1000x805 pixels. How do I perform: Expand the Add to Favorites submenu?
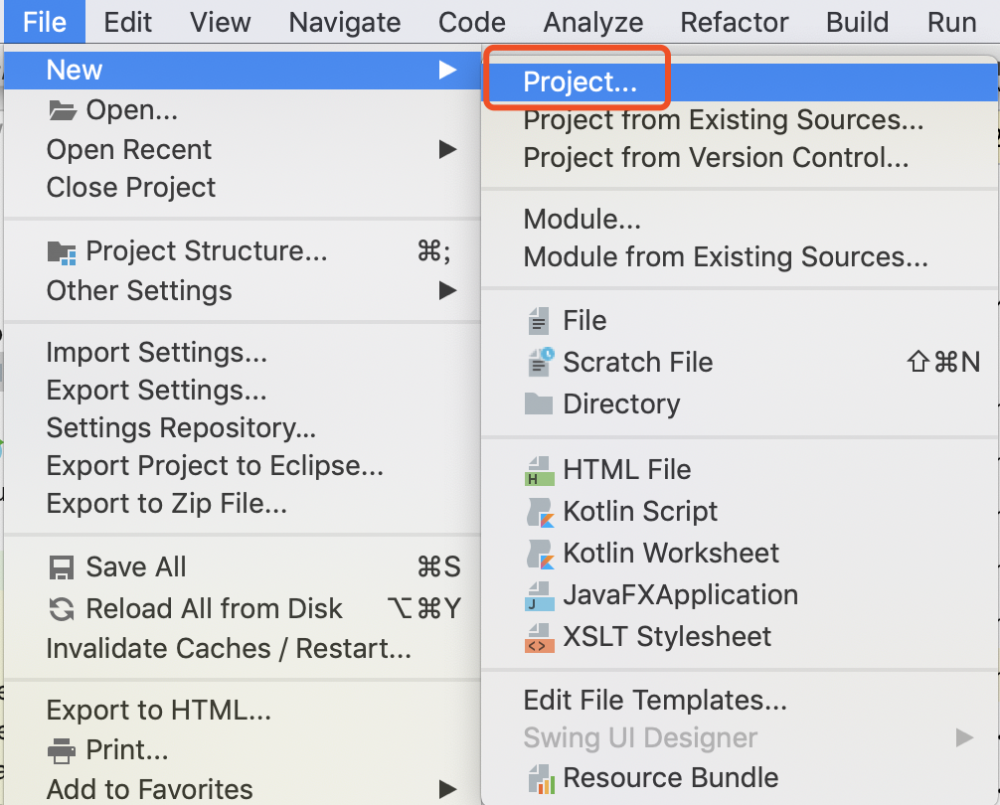[446, 790]
